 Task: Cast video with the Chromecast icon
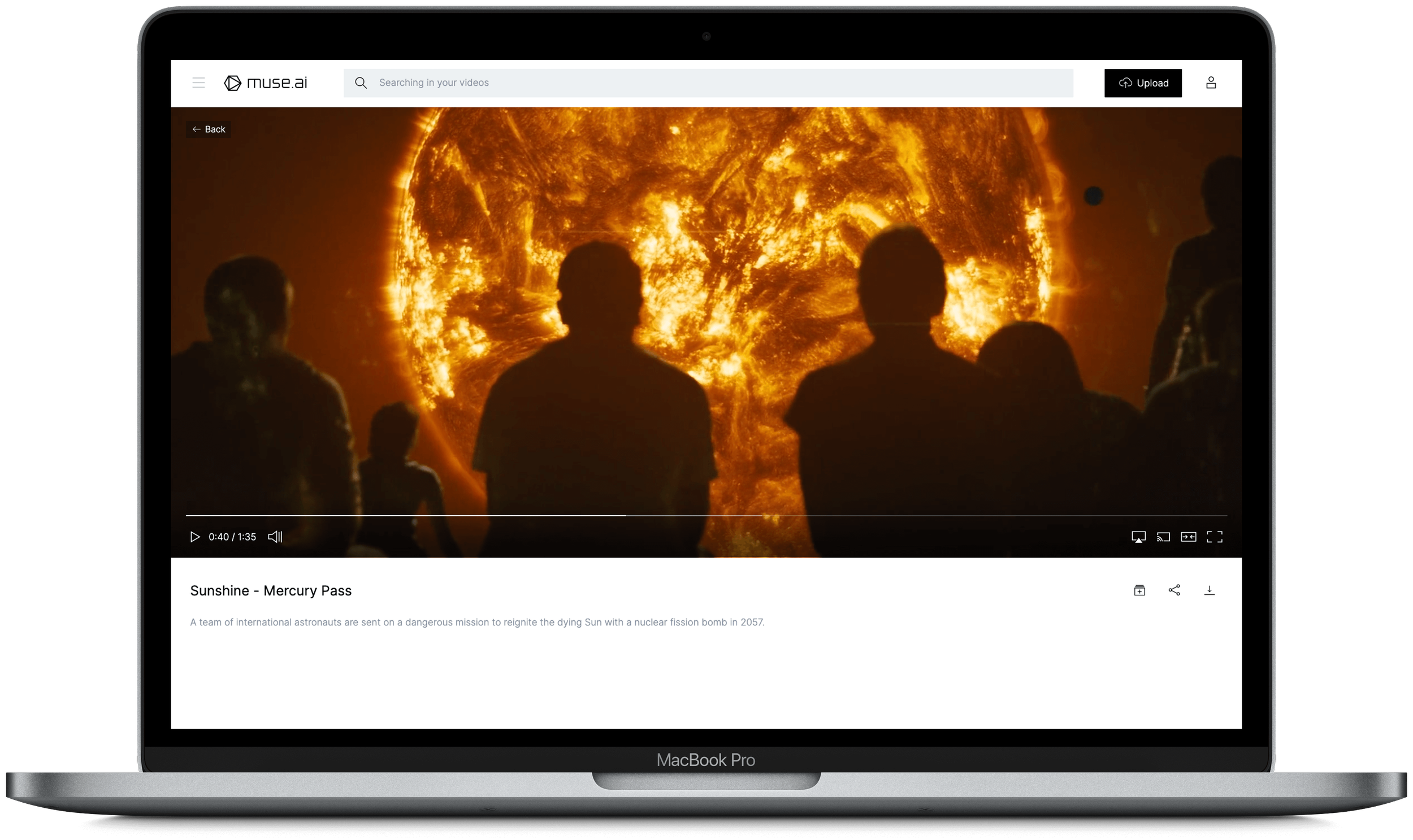[1163, 537]
